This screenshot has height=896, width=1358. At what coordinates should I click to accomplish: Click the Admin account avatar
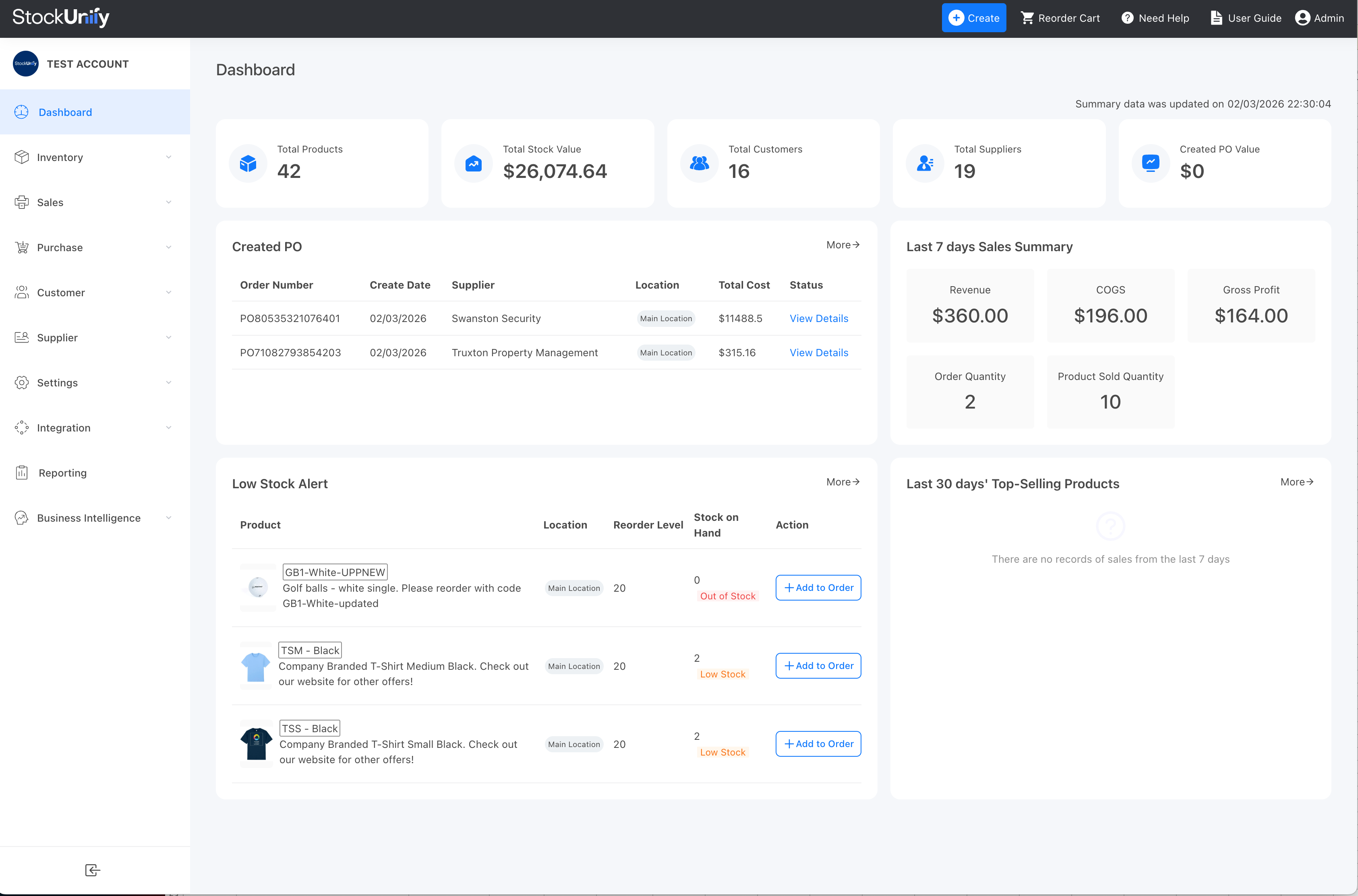point(1303,18)
